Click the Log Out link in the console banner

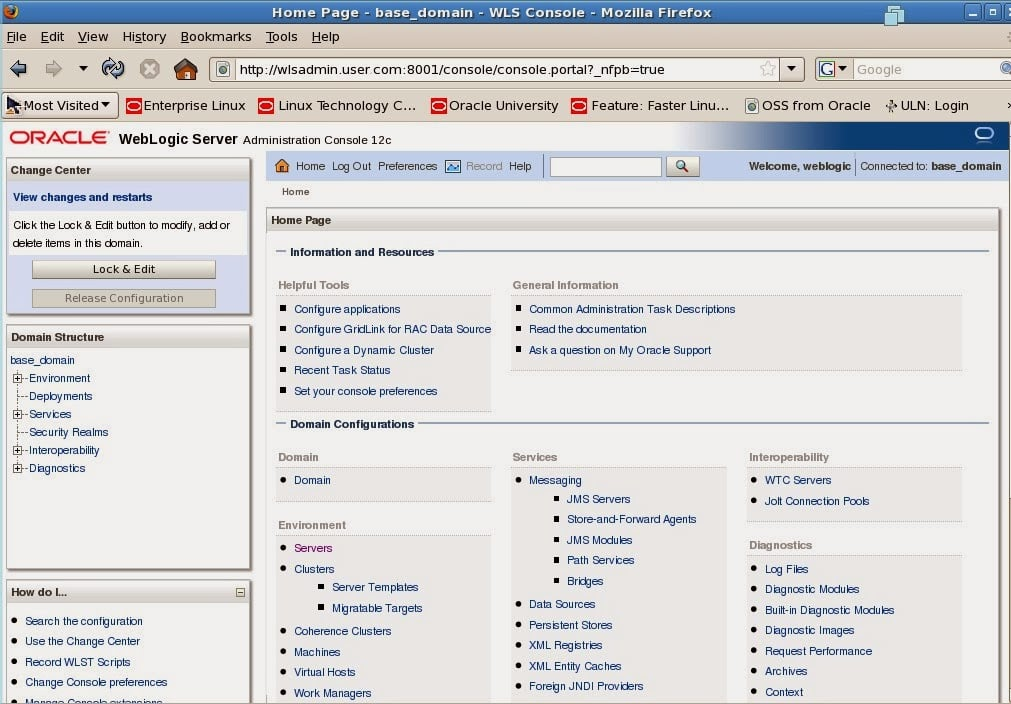click(x=349, y=166)
